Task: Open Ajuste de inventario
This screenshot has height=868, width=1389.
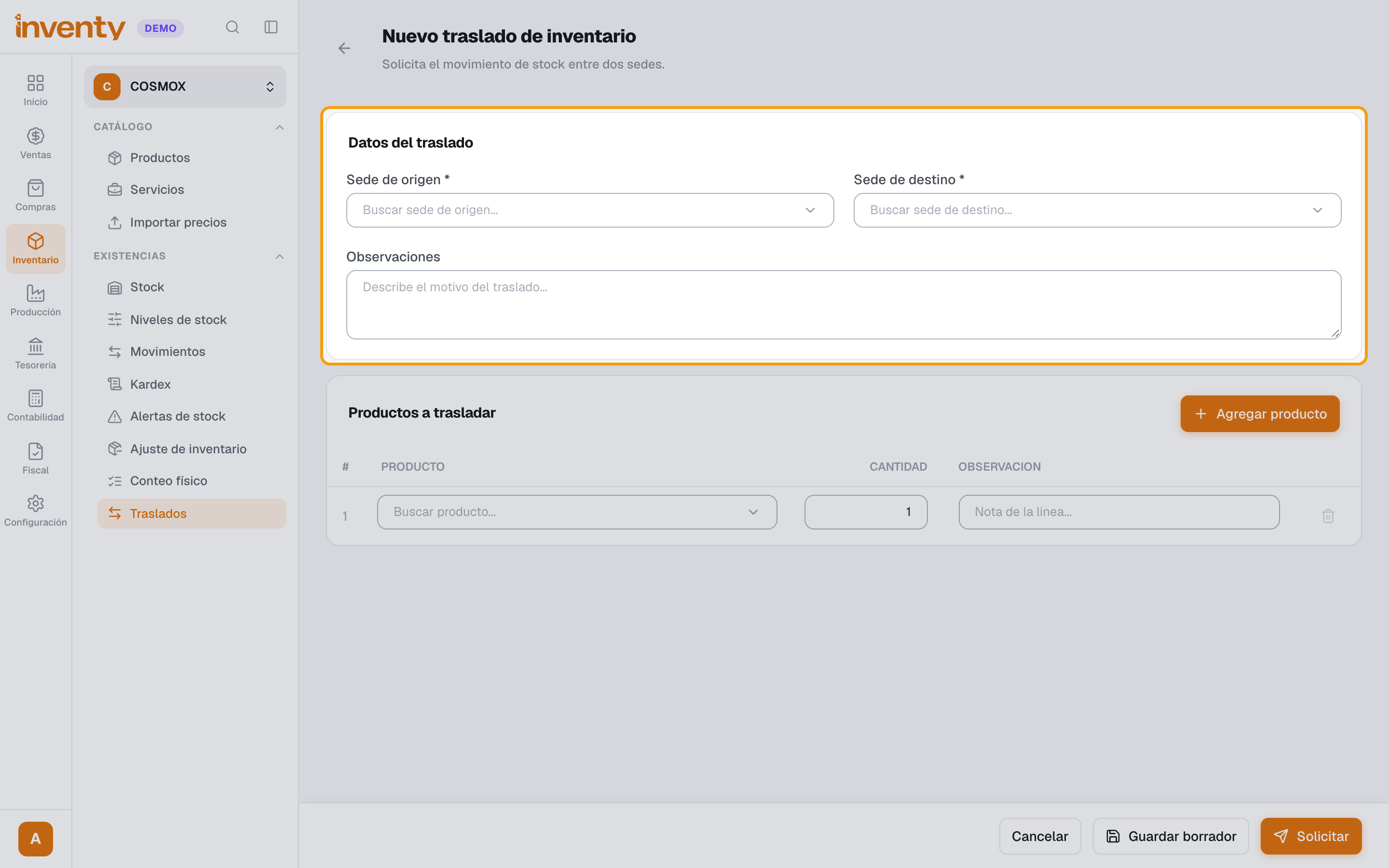Action: tap(191, 449)
